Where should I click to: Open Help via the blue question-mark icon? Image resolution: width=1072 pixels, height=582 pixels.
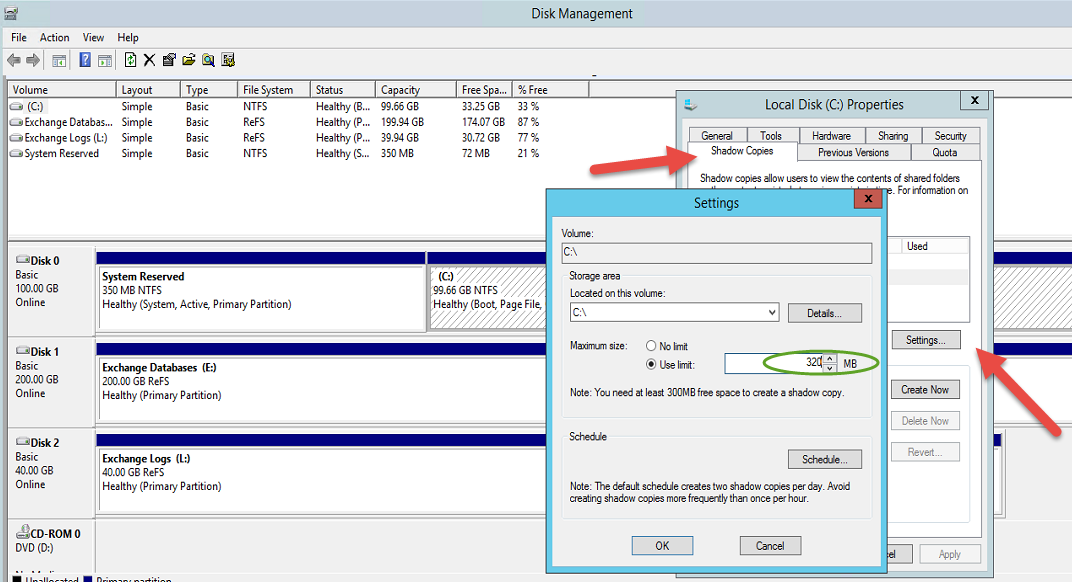tap(85, 60)
